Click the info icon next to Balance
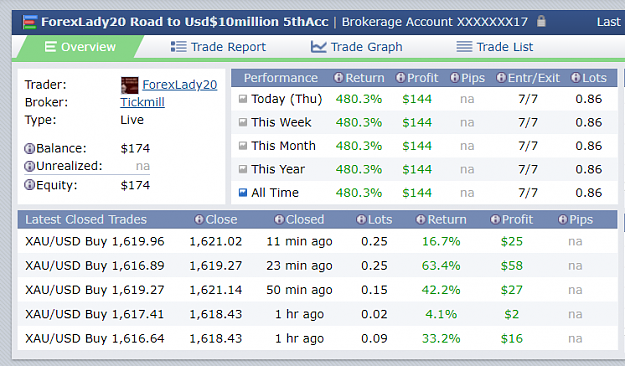 tap(29, 148)
